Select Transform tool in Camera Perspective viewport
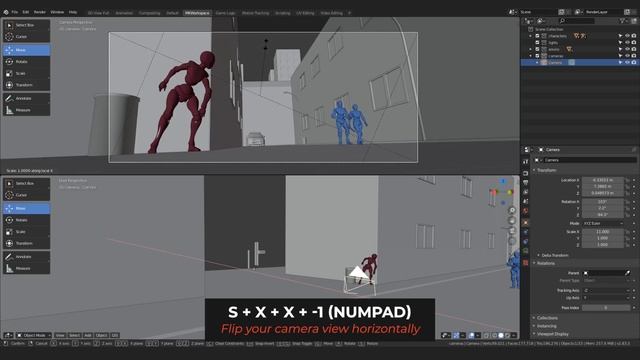Image resolution: width=640 pixels, height=360 pixels. tap(27, 85)
